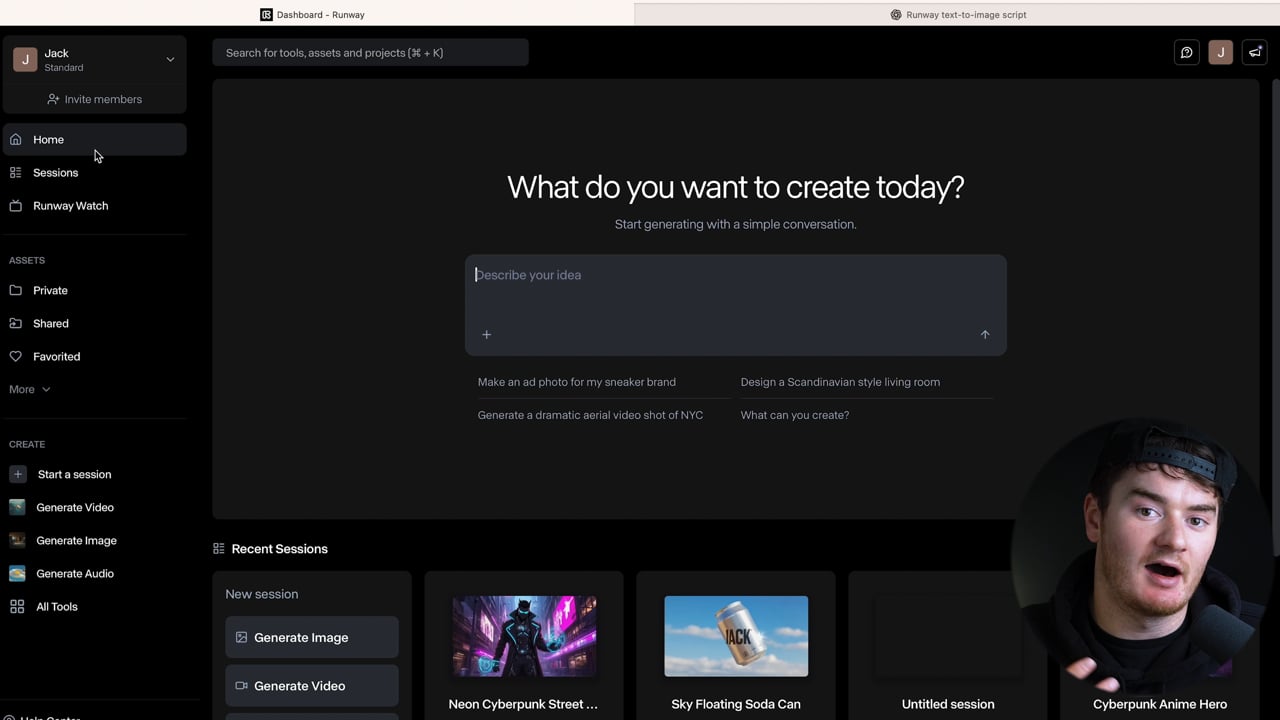
Task: Click image icon in Generate Image card button
Action: 241,637
